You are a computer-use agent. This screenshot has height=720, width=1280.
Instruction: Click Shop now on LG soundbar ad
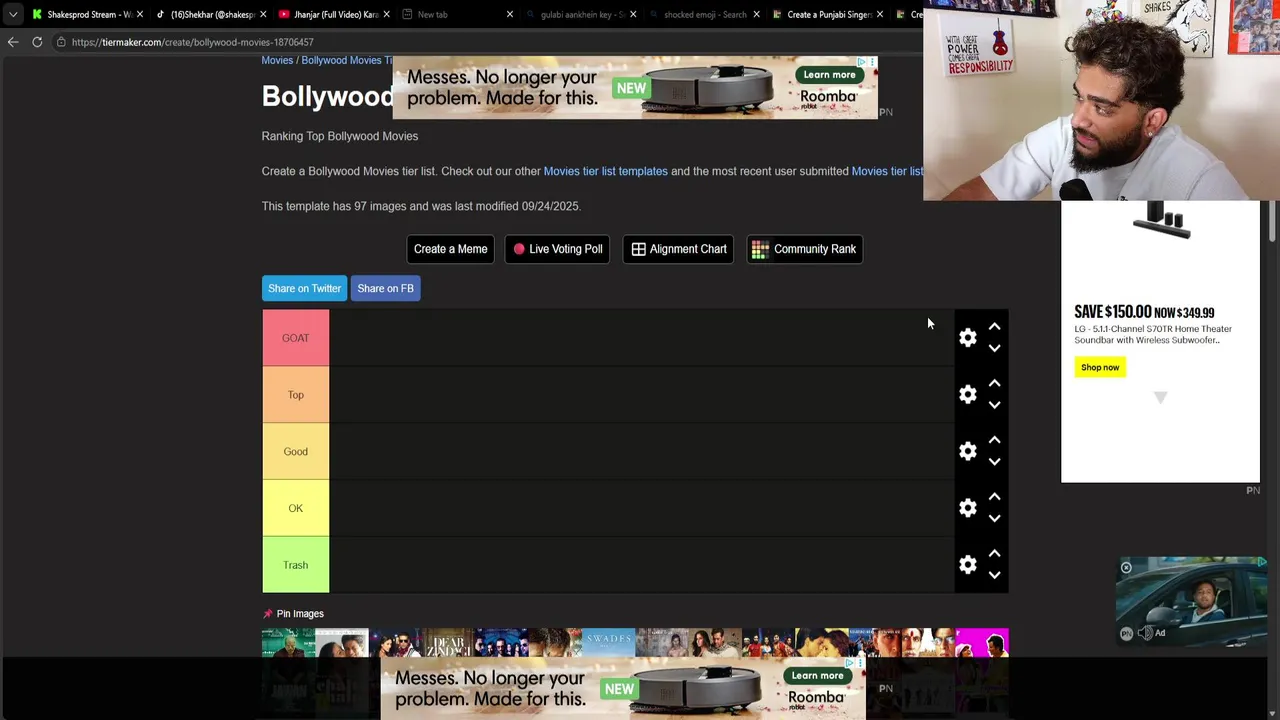1099,367
